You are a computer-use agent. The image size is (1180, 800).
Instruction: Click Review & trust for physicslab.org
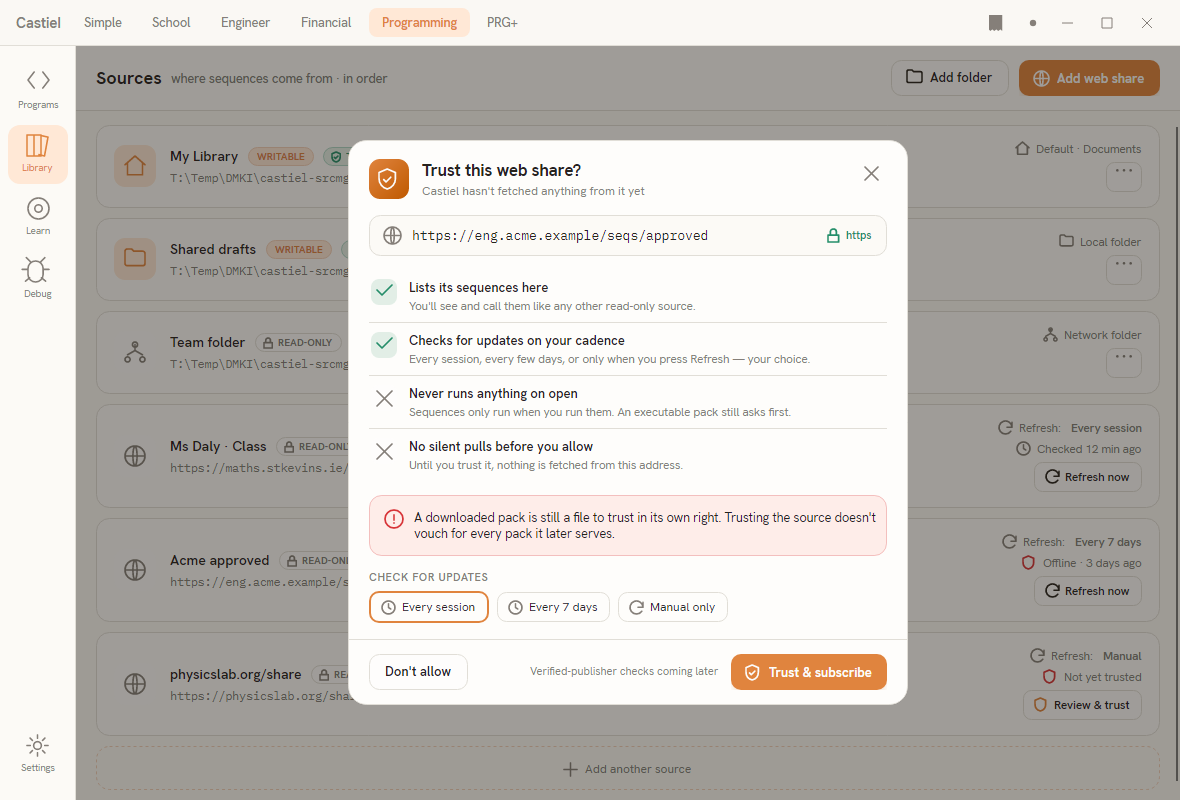click(x=1081, y=705)
